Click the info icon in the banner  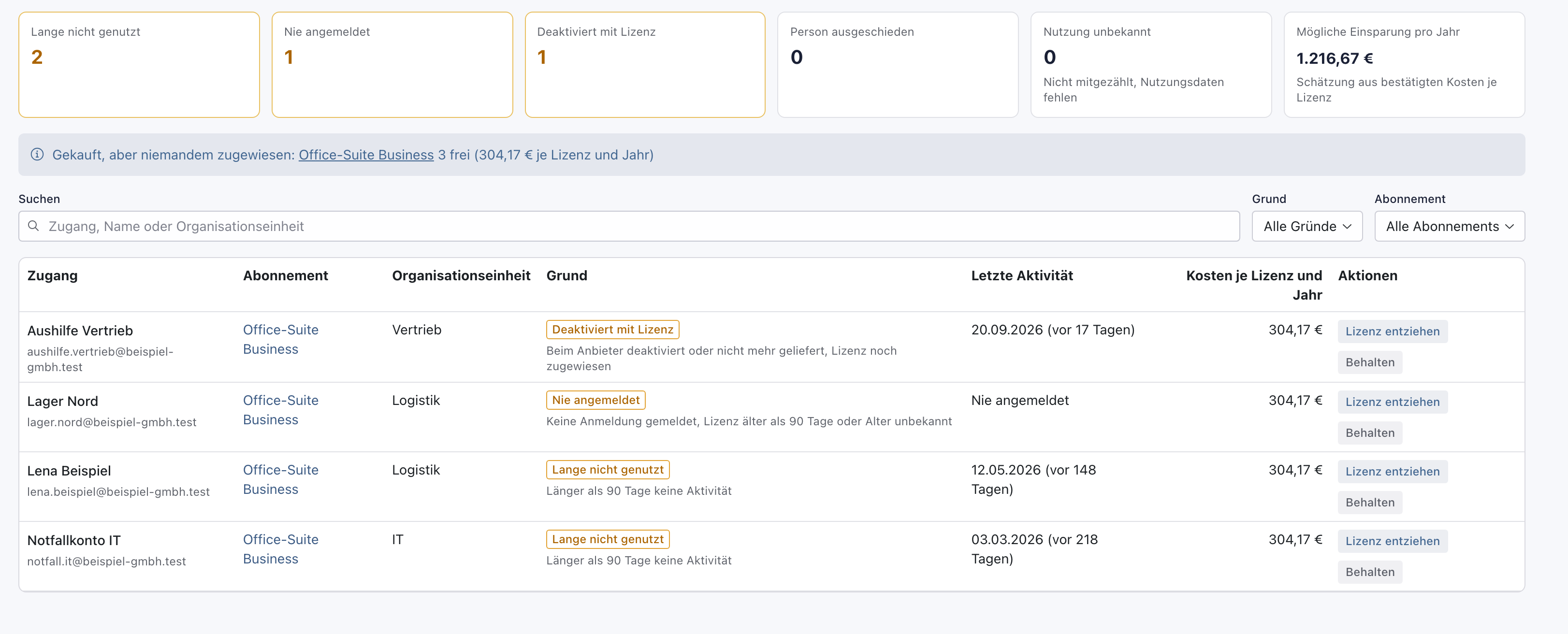[37, 155]
